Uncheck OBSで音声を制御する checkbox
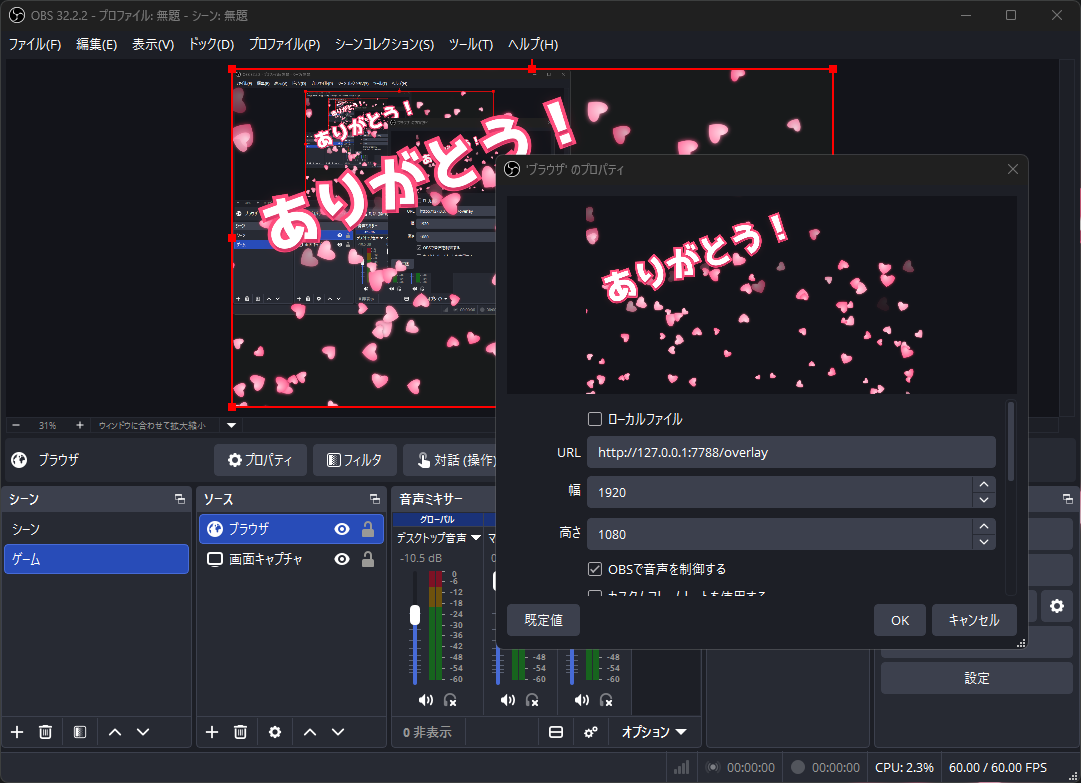The width and height of the screenshot is (1081, 783). (595, 569)
